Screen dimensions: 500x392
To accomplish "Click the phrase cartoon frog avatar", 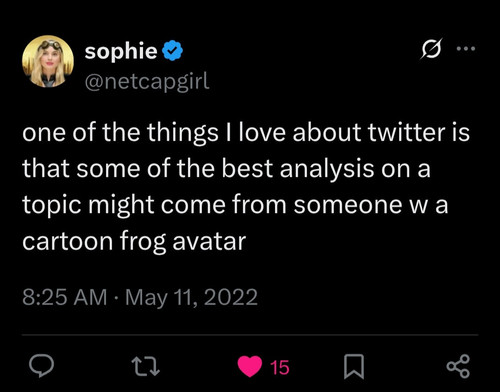I will click(134, 241).
